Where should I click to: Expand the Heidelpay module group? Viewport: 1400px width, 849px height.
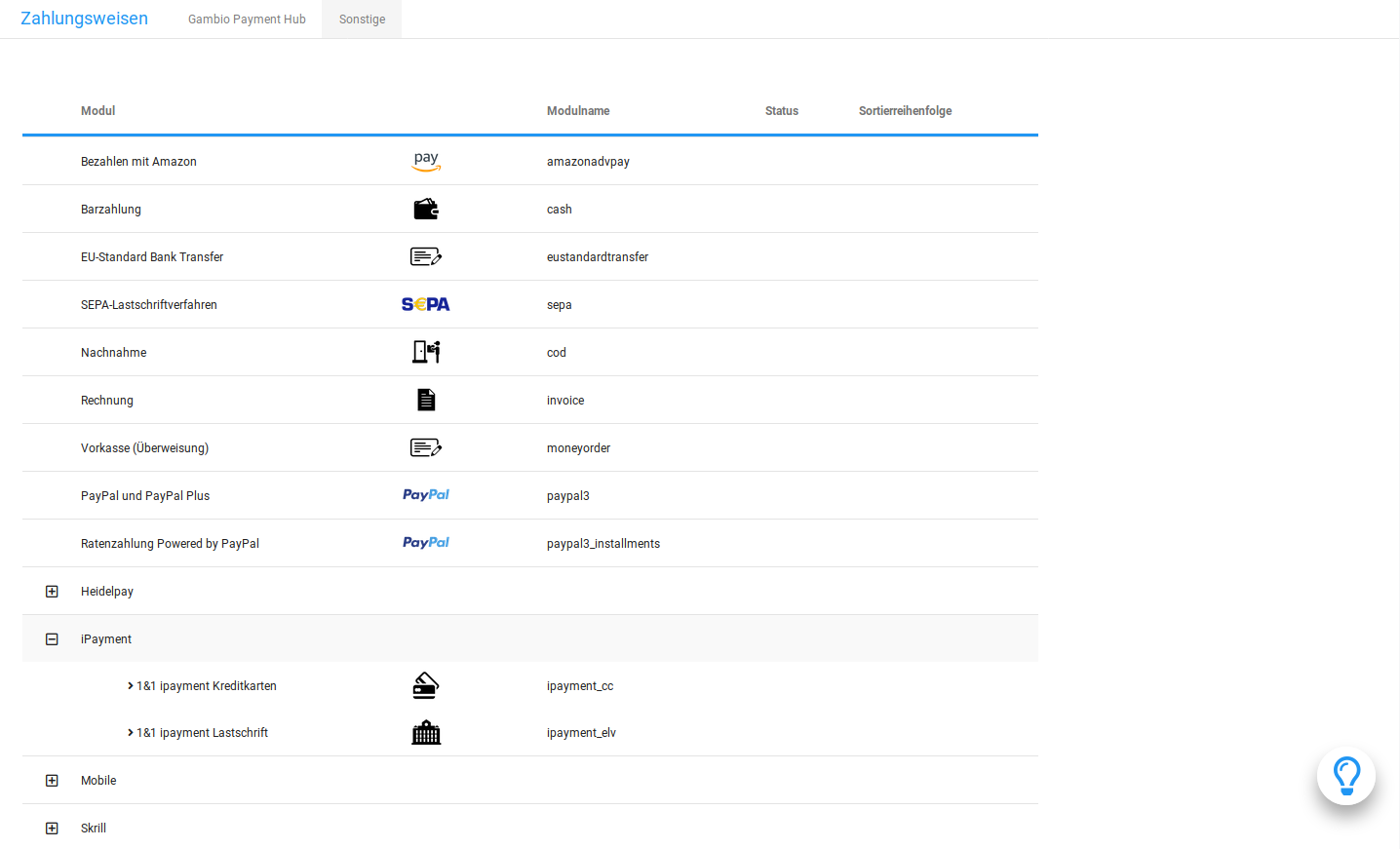pos(52,592)
